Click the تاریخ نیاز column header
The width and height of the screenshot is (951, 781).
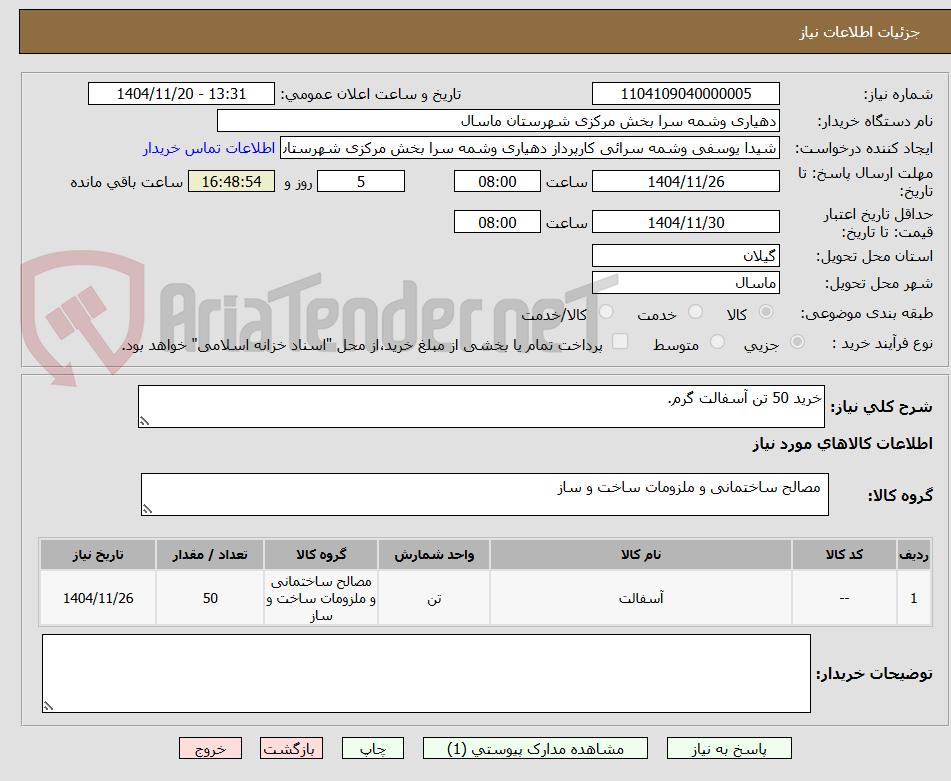click(98, 554)
